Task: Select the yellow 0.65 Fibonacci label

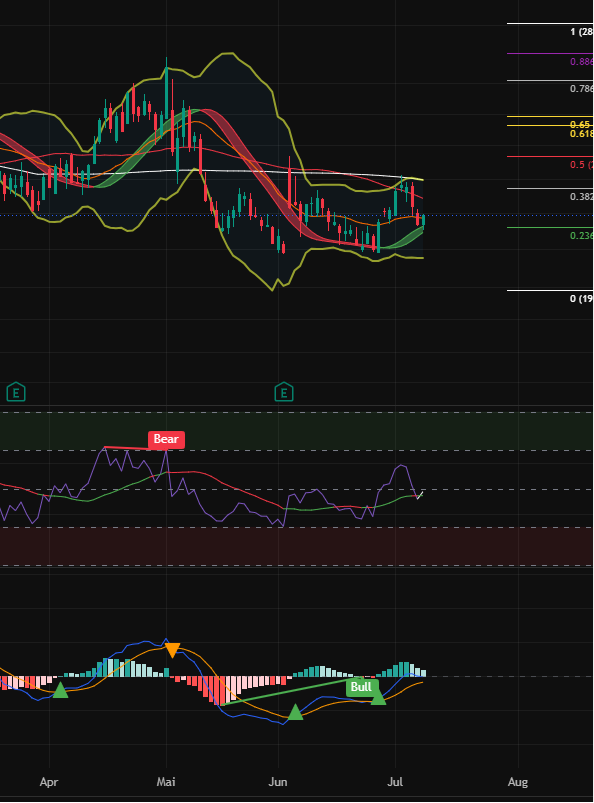Action: click(x=580, y=124)
